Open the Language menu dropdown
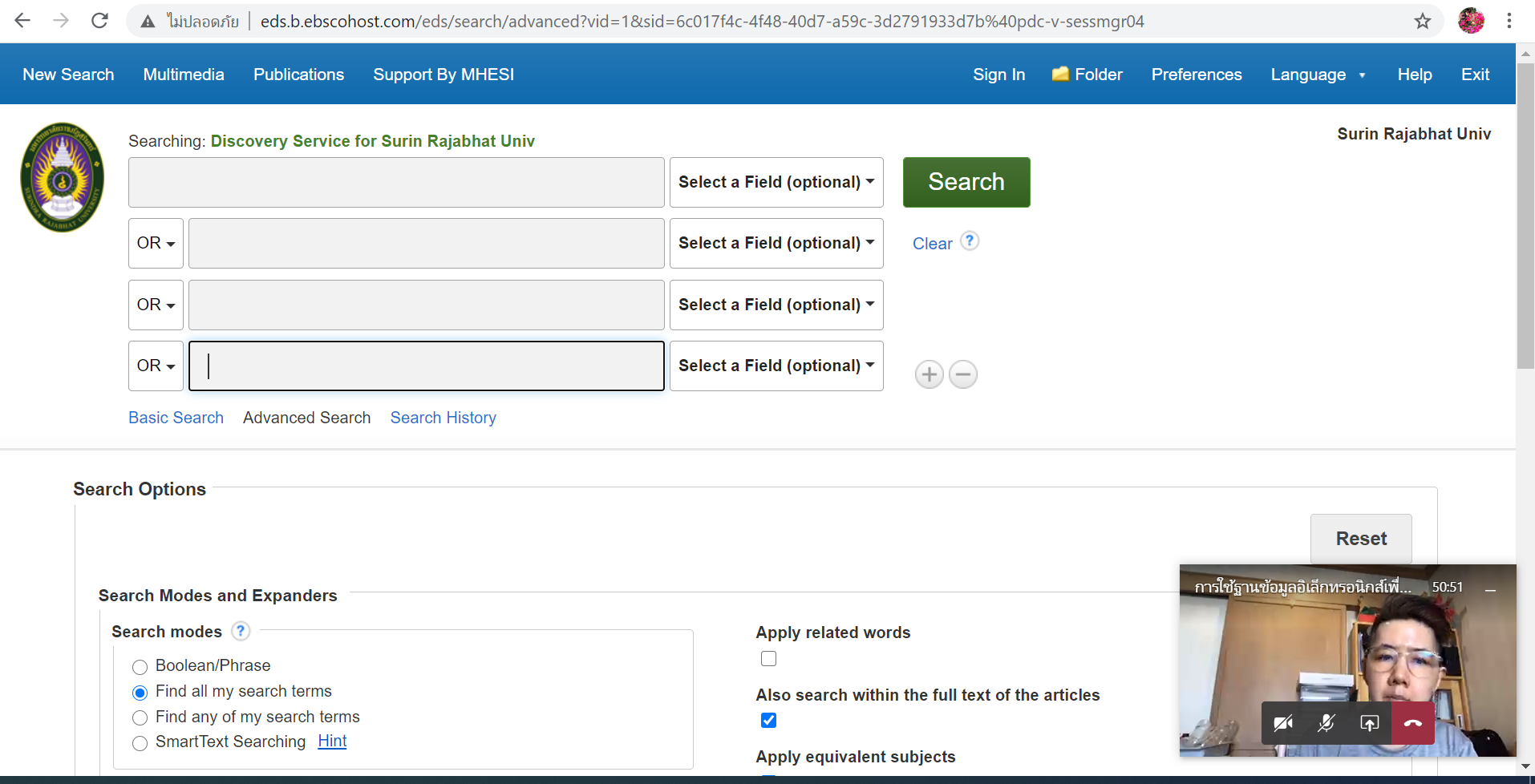This screenshot has width=1535, height=784. click(x=1318, y=75)
